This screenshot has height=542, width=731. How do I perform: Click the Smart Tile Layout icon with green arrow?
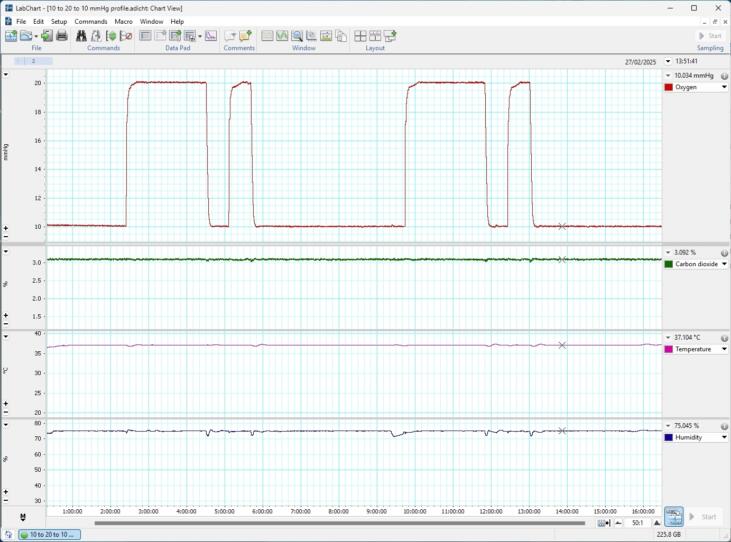tap(390, 36)
